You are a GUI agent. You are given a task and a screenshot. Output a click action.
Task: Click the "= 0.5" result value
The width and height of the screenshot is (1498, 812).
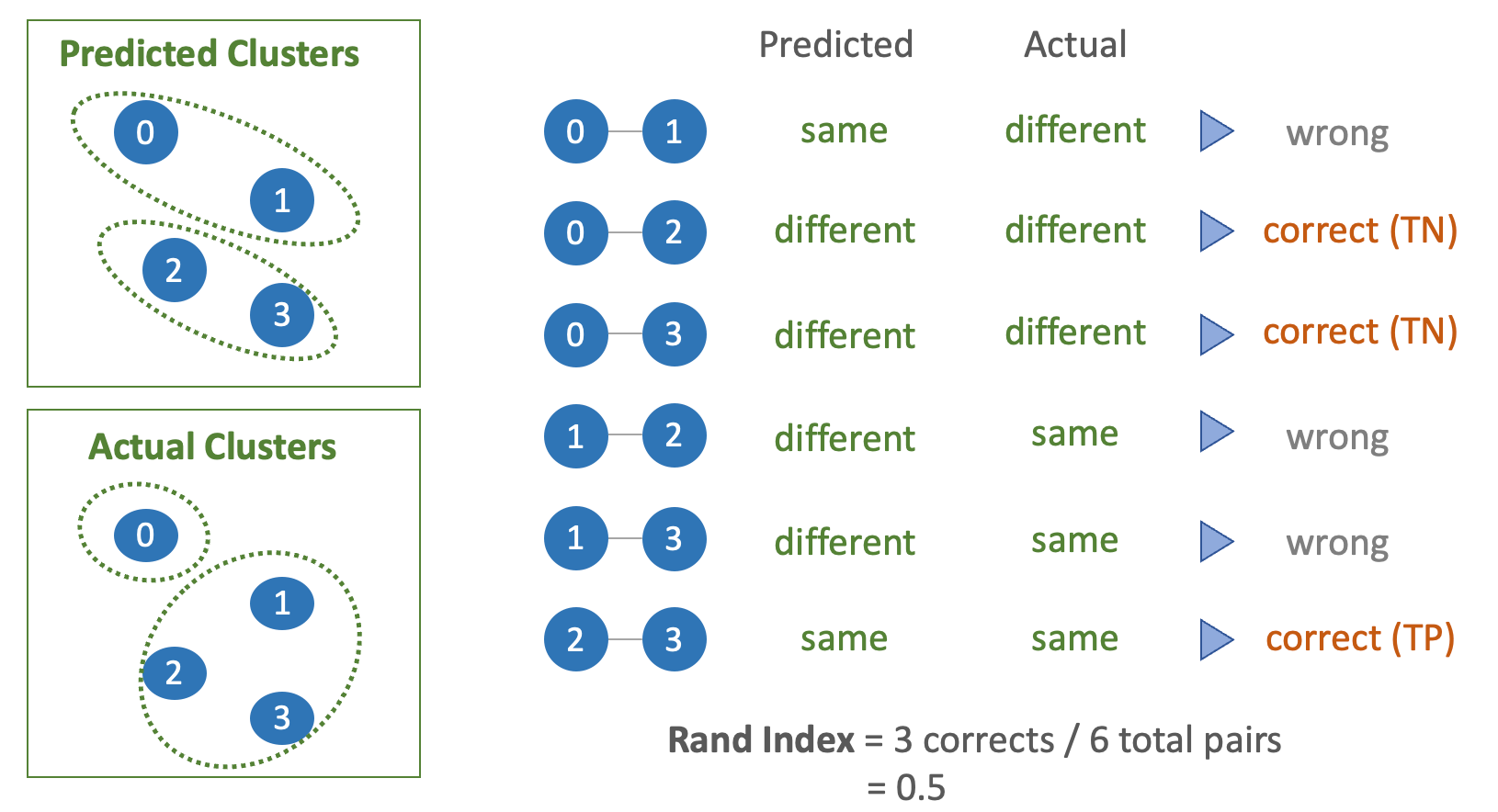click(x=905, y=788)
